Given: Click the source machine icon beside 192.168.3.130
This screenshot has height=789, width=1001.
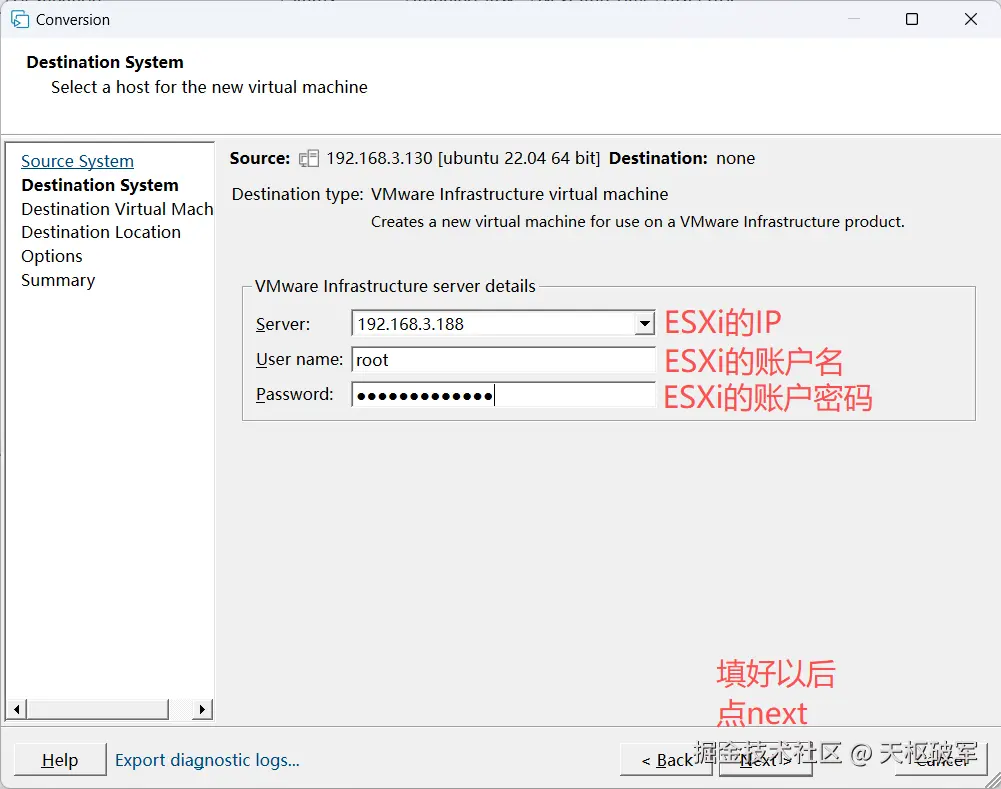Looking at the screenshot, I should [x=308, y=158].
